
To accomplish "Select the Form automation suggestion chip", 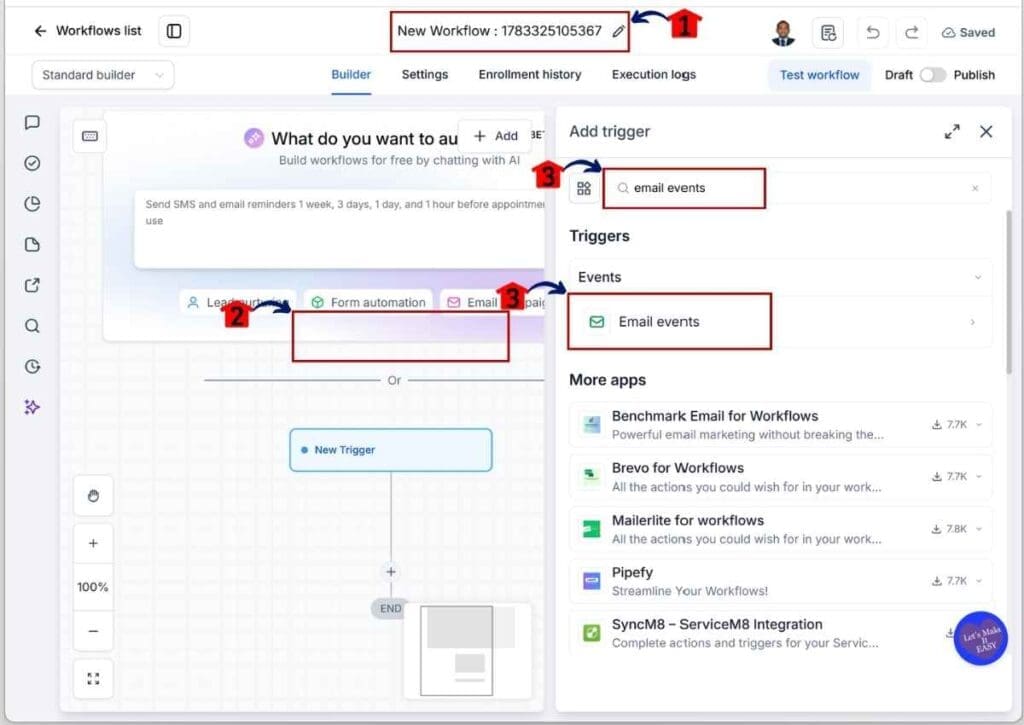I will (x=368, y=302).
